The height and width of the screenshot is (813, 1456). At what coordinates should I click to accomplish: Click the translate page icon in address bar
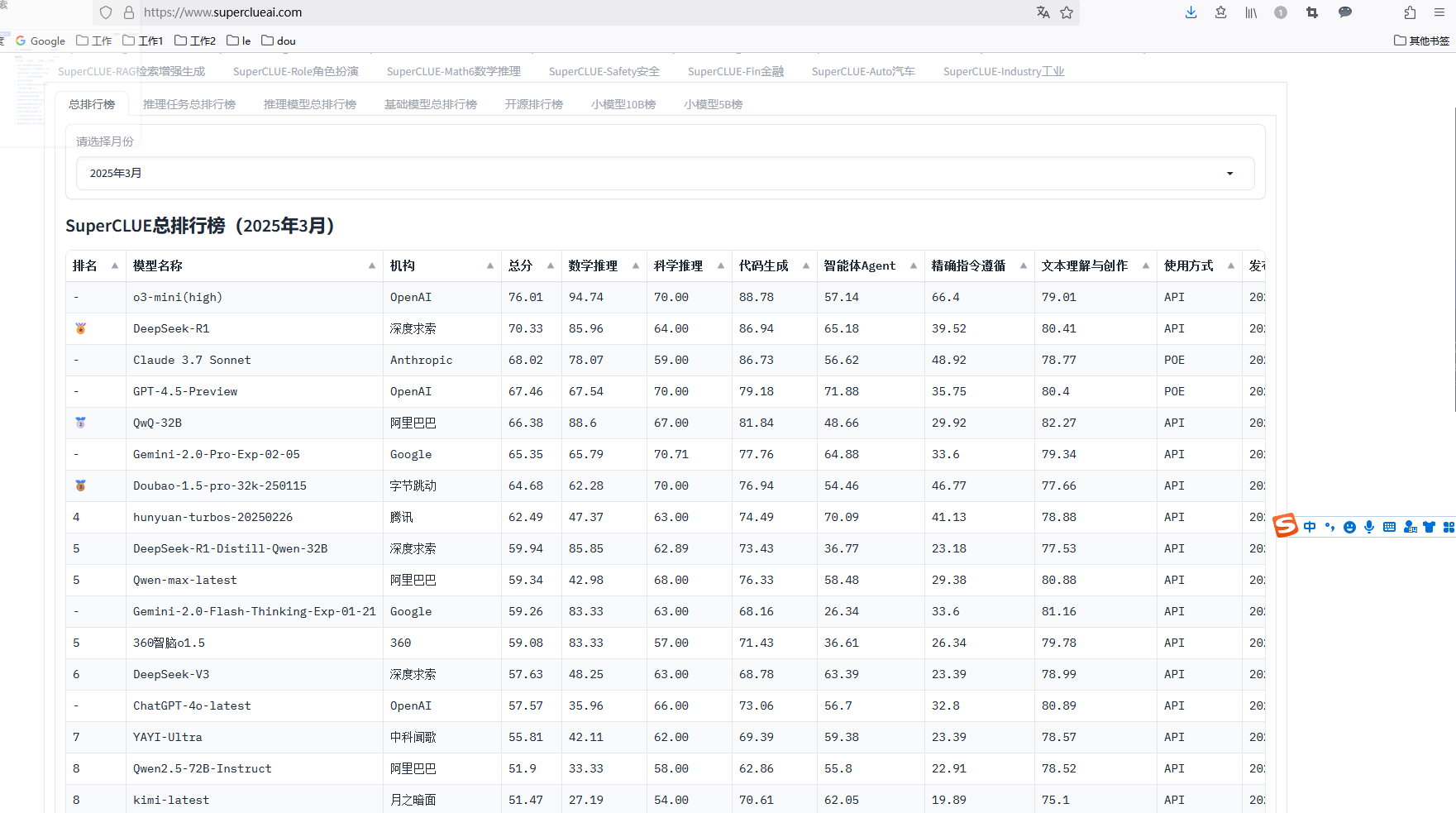[1043, 12]
